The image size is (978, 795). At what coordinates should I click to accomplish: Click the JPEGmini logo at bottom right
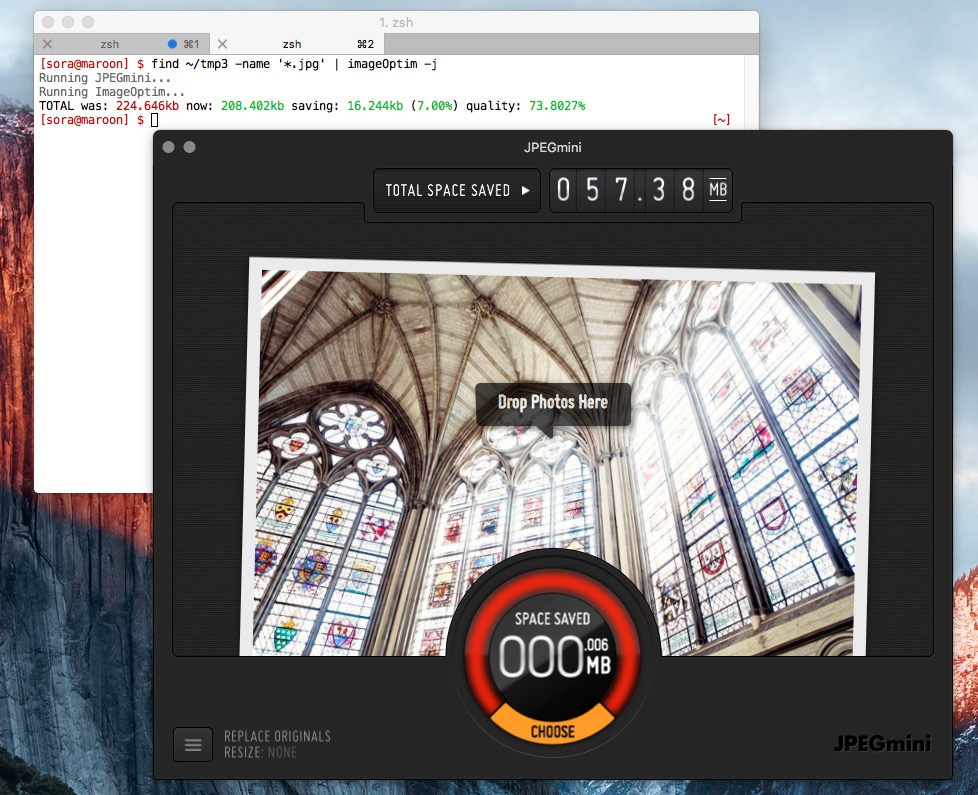pos(882,743)
